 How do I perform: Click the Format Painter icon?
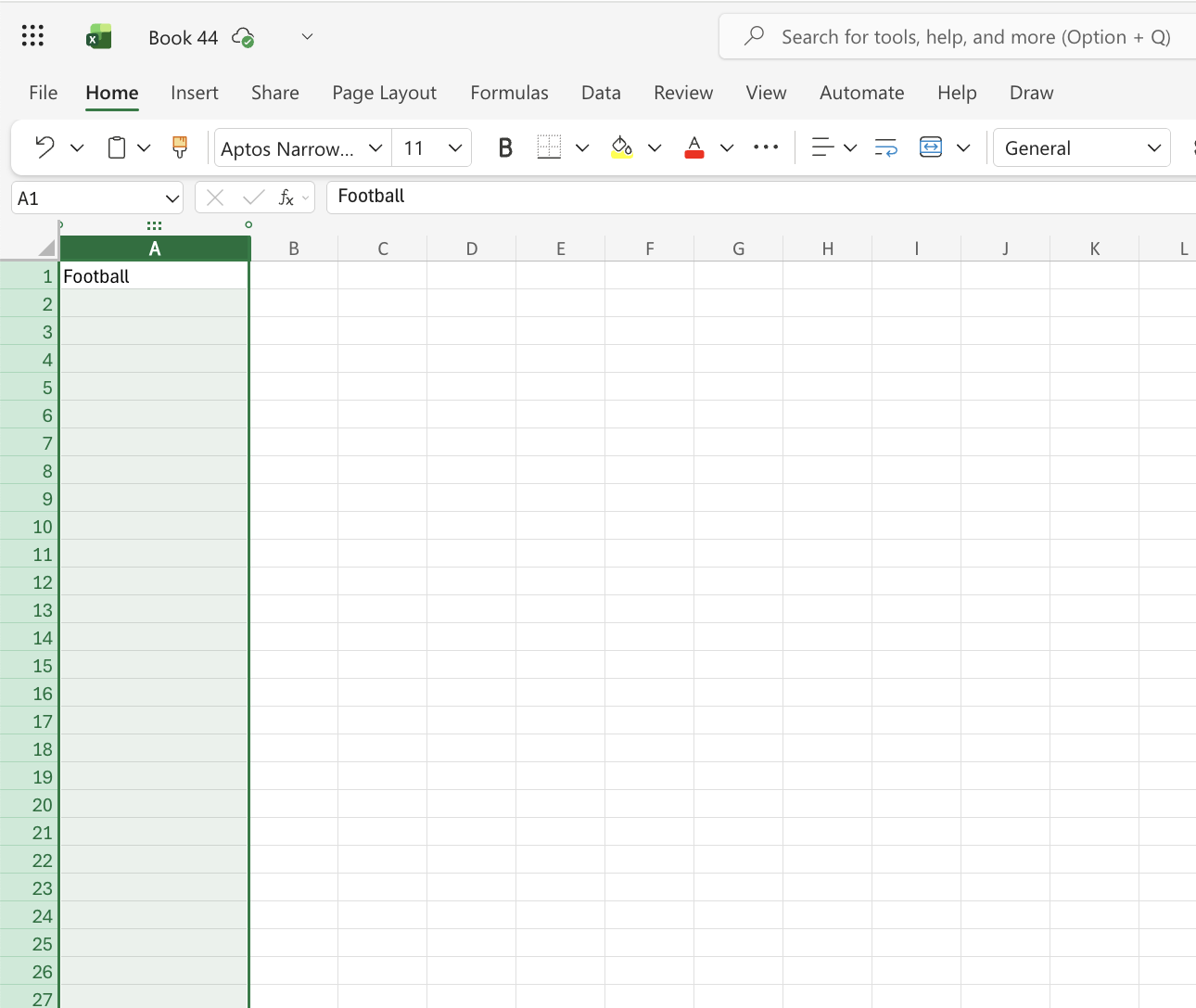coord(178,147)
